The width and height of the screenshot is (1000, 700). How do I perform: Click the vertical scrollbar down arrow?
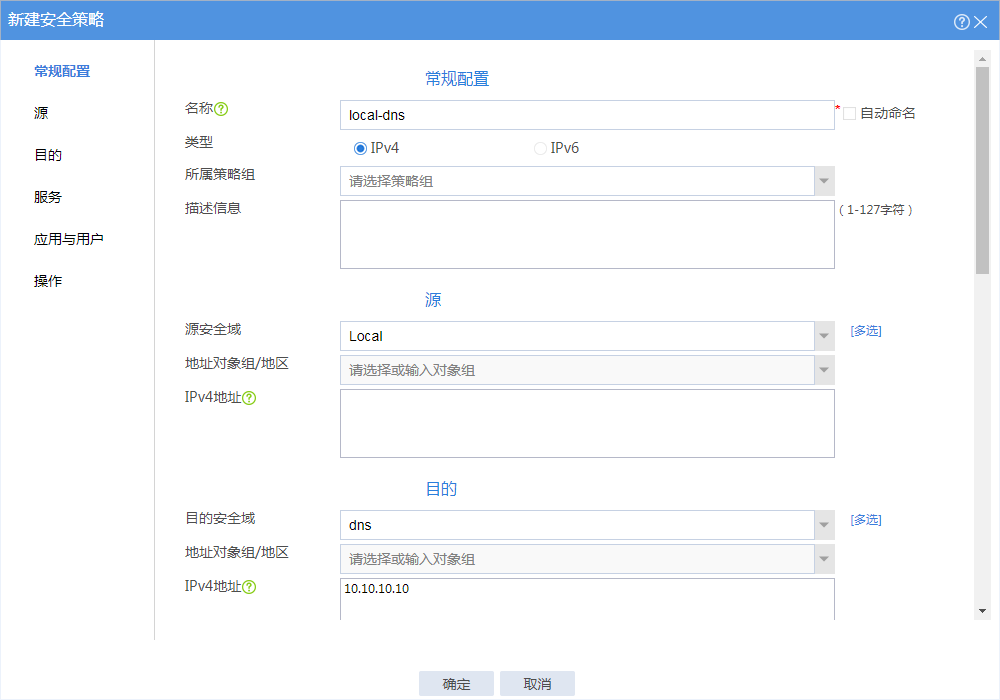click(x=982, y=611)
